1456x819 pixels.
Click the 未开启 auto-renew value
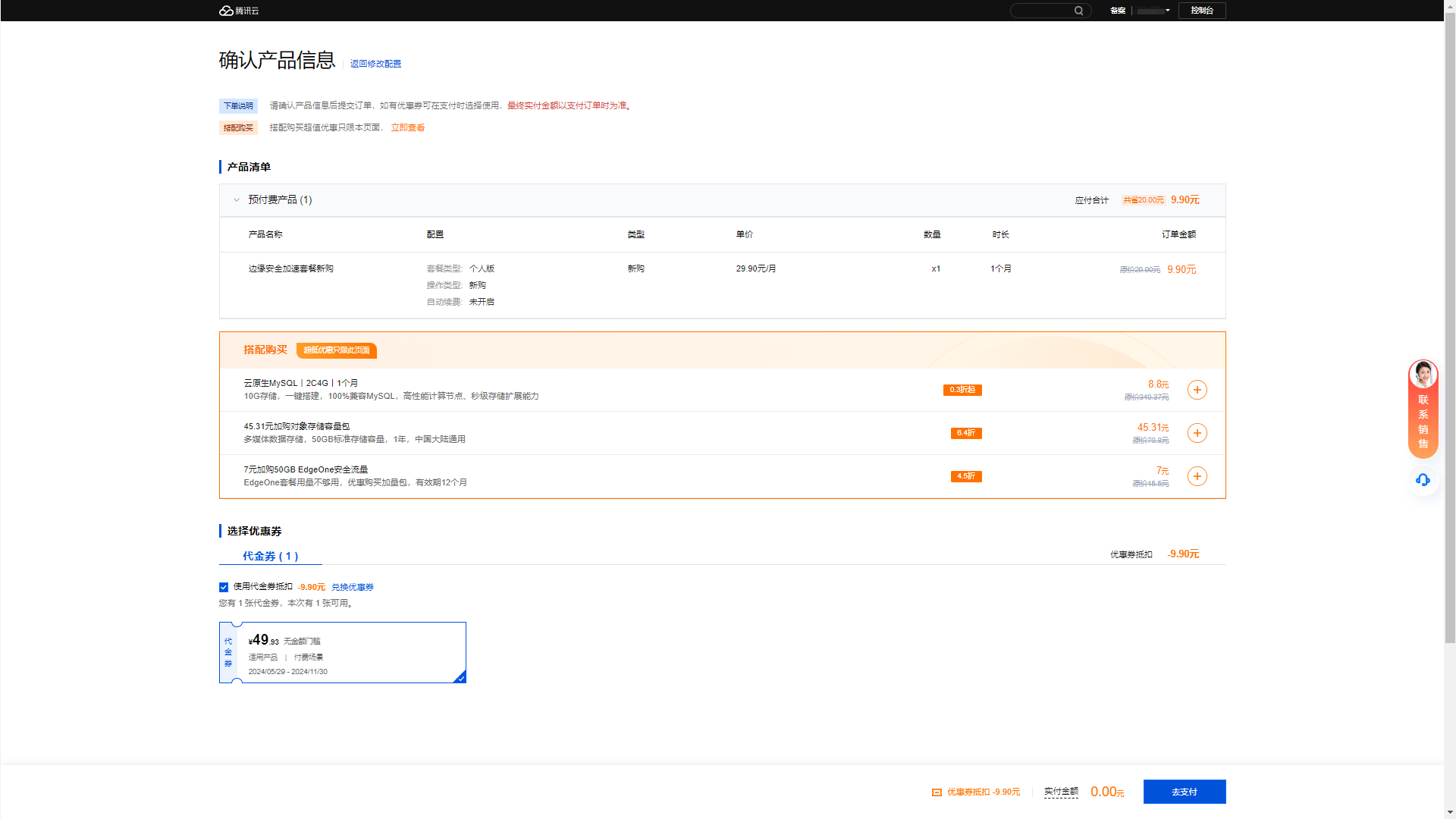[482, 302]
